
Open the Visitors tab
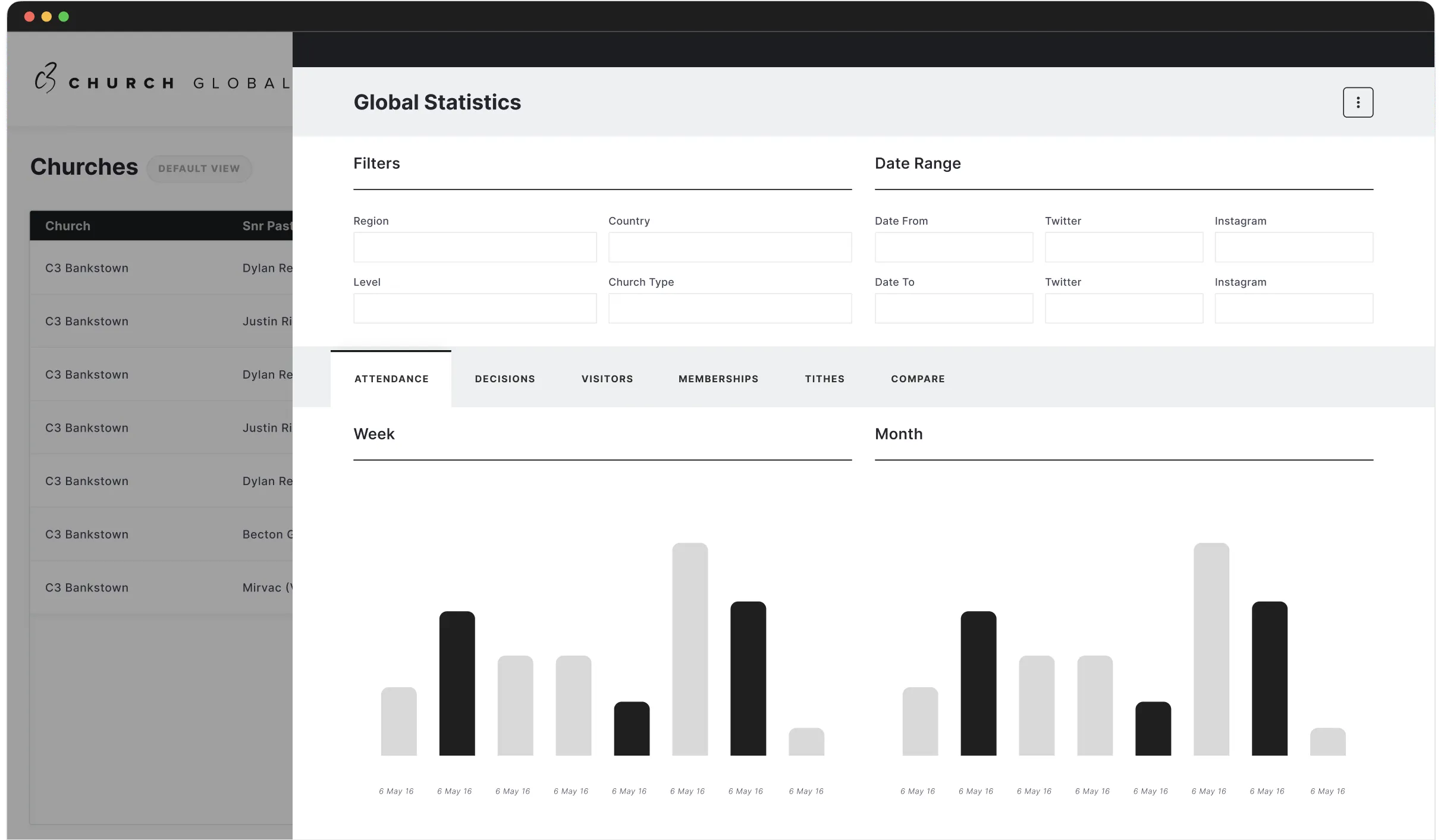[607, 379]
